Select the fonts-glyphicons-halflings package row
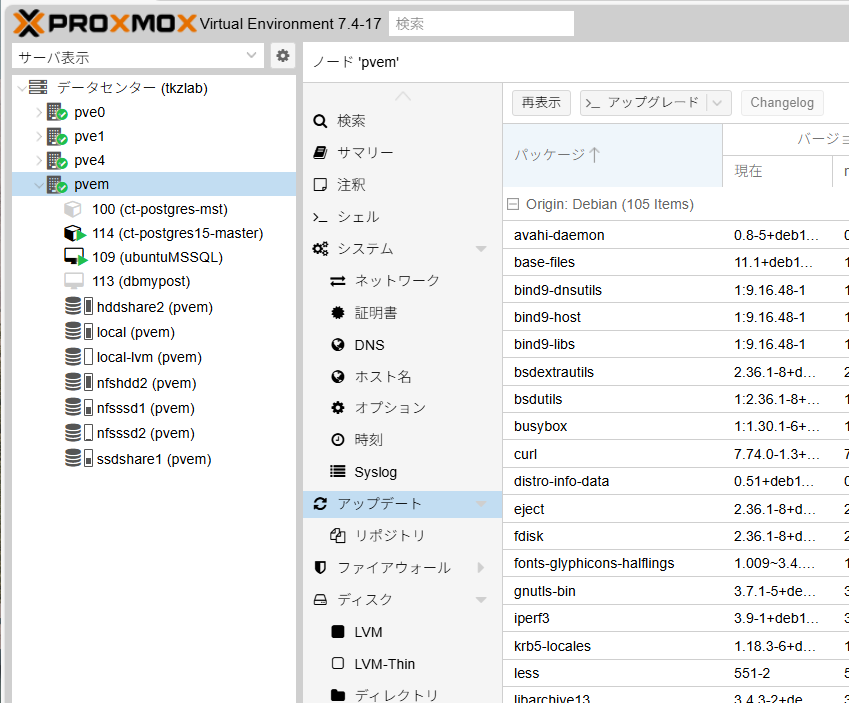This screenshot has width=849, height=703. pyautogui.click(x=676, y=563)
